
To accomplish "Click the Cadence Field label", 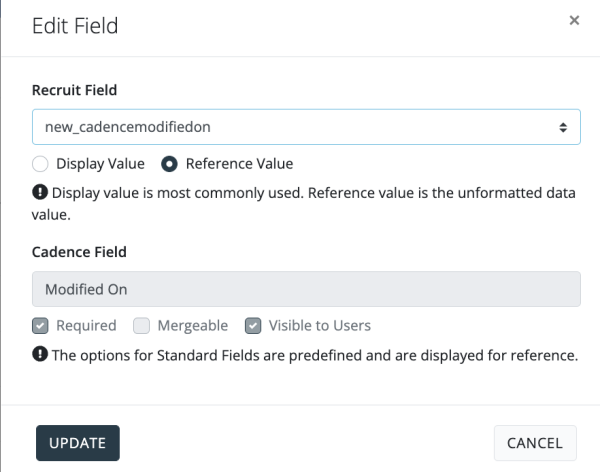I will 79,252.
